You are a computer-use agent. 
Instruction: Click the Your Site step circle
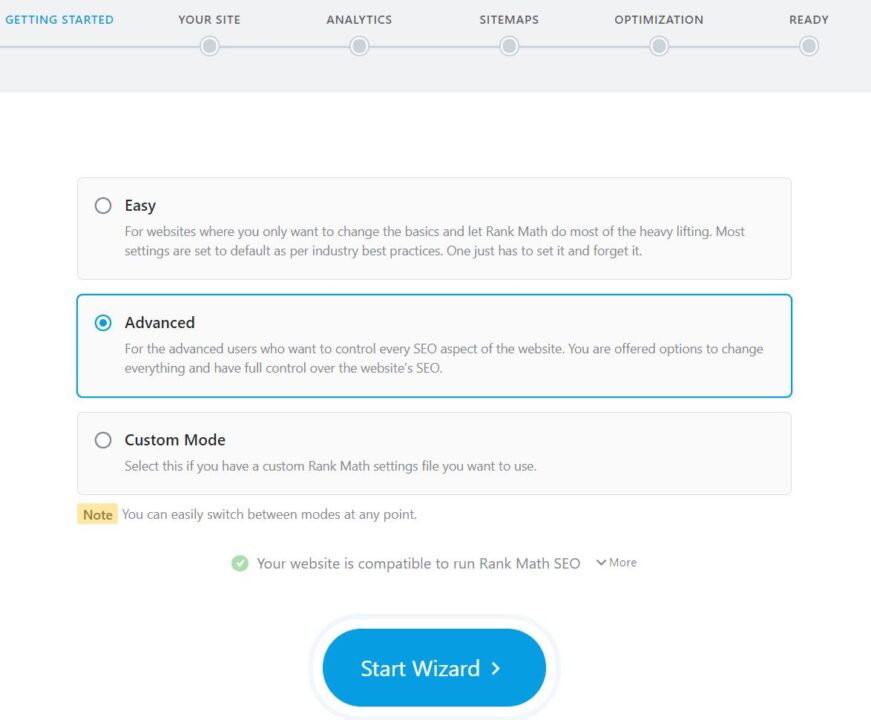click(209, 46)
